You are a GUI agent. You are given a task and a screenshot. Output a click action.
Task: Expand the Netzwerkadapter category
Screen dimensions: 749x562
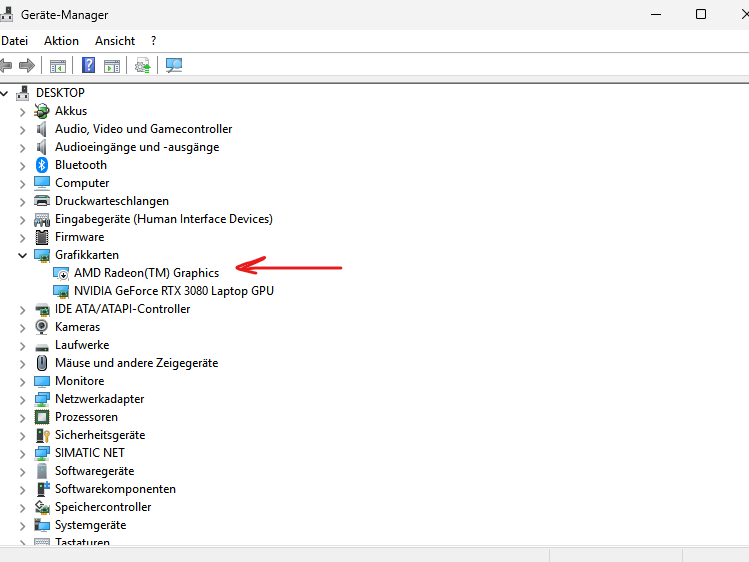point(22,400)
